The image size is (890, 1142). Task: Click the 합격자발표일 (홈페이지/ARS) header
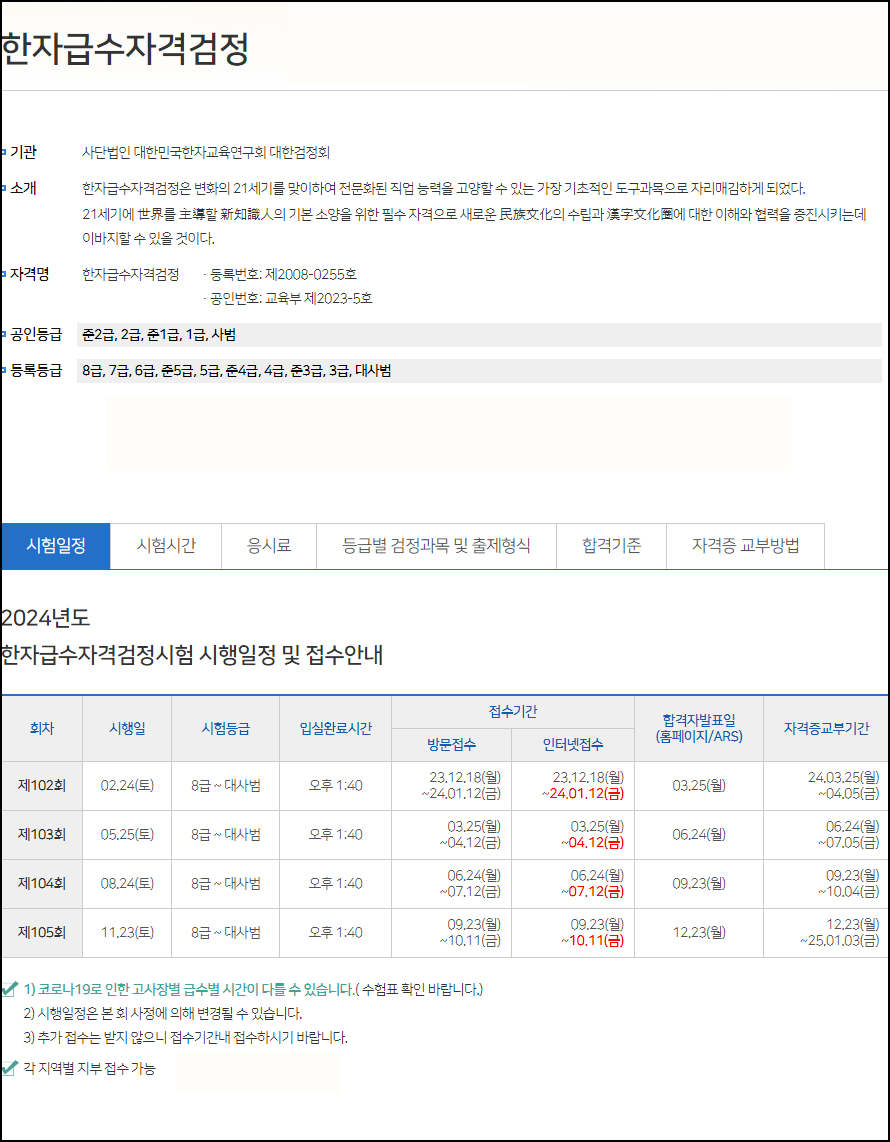pos(699,728)
